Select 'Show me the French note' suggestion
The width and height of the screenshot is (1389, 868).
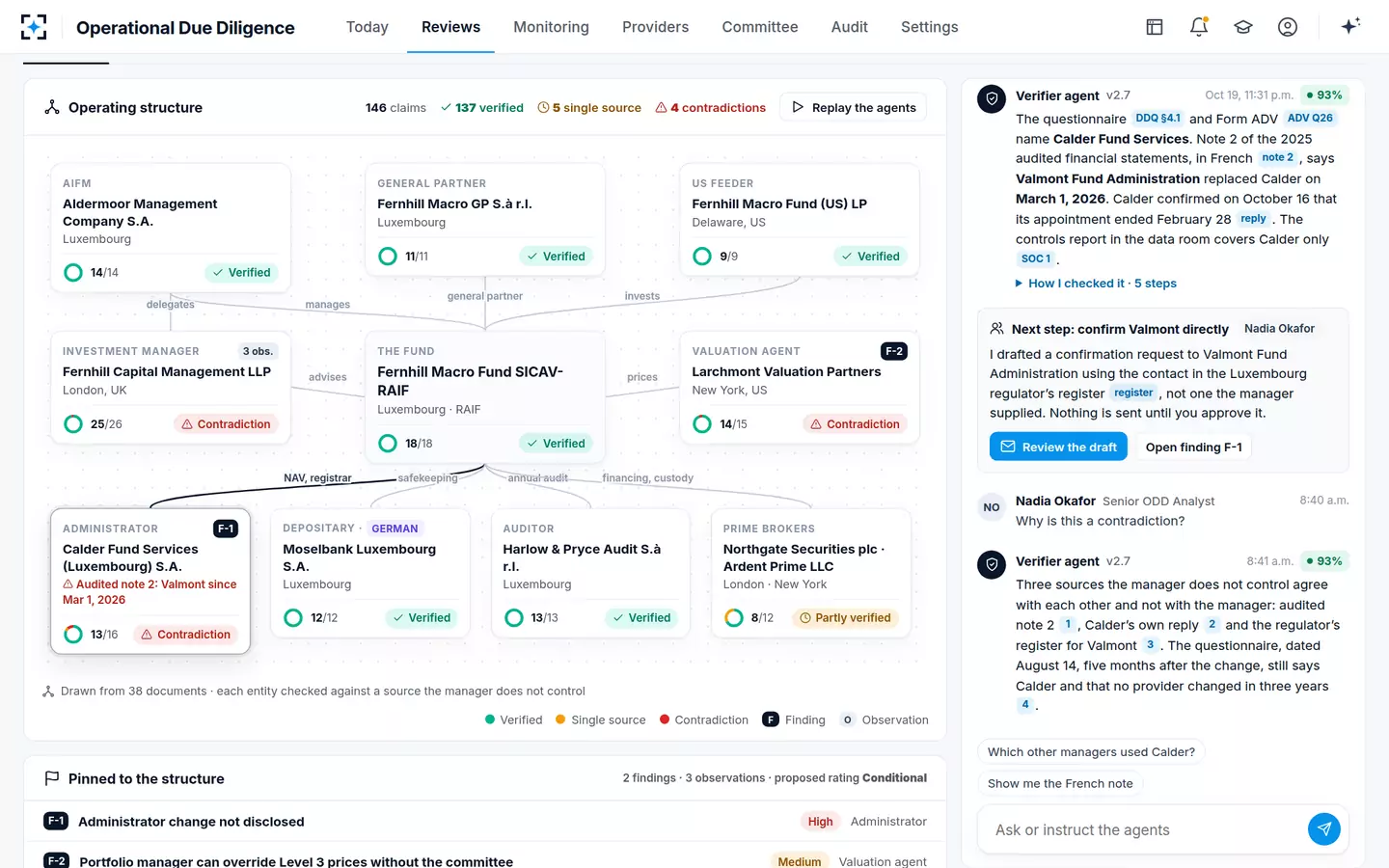point(1060,783)
